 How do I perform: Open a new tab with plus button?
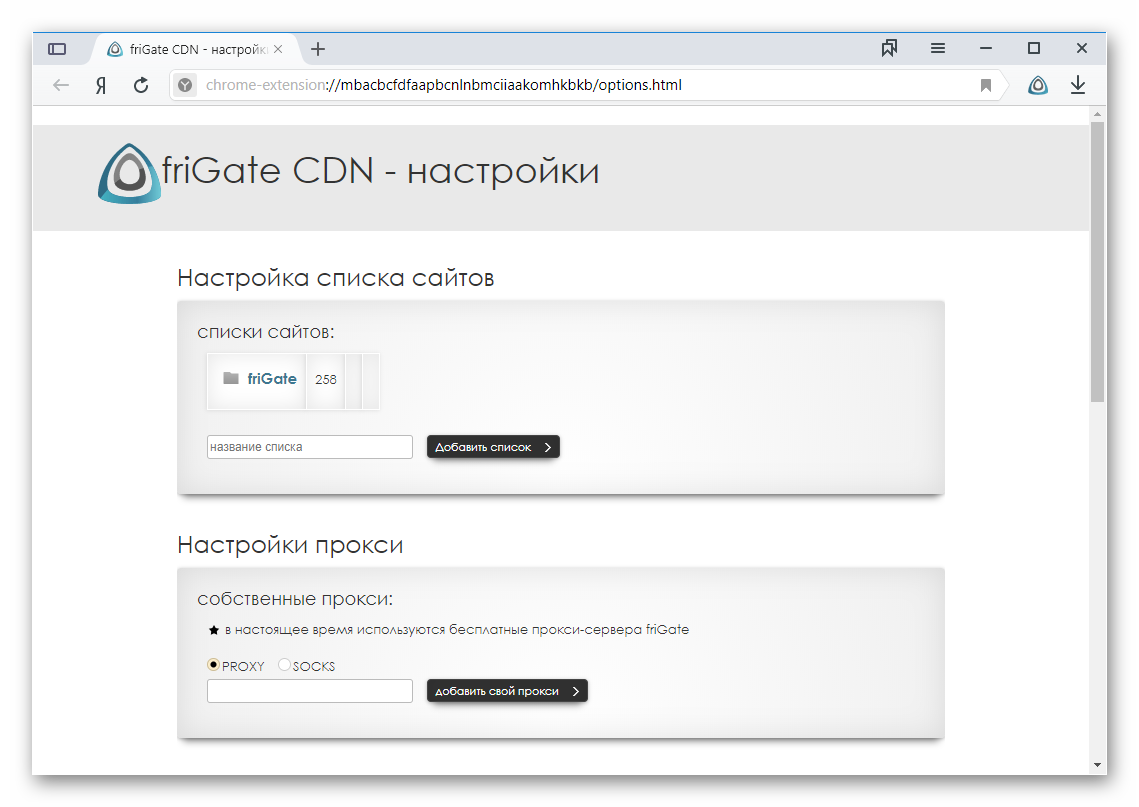click(318, 49)
